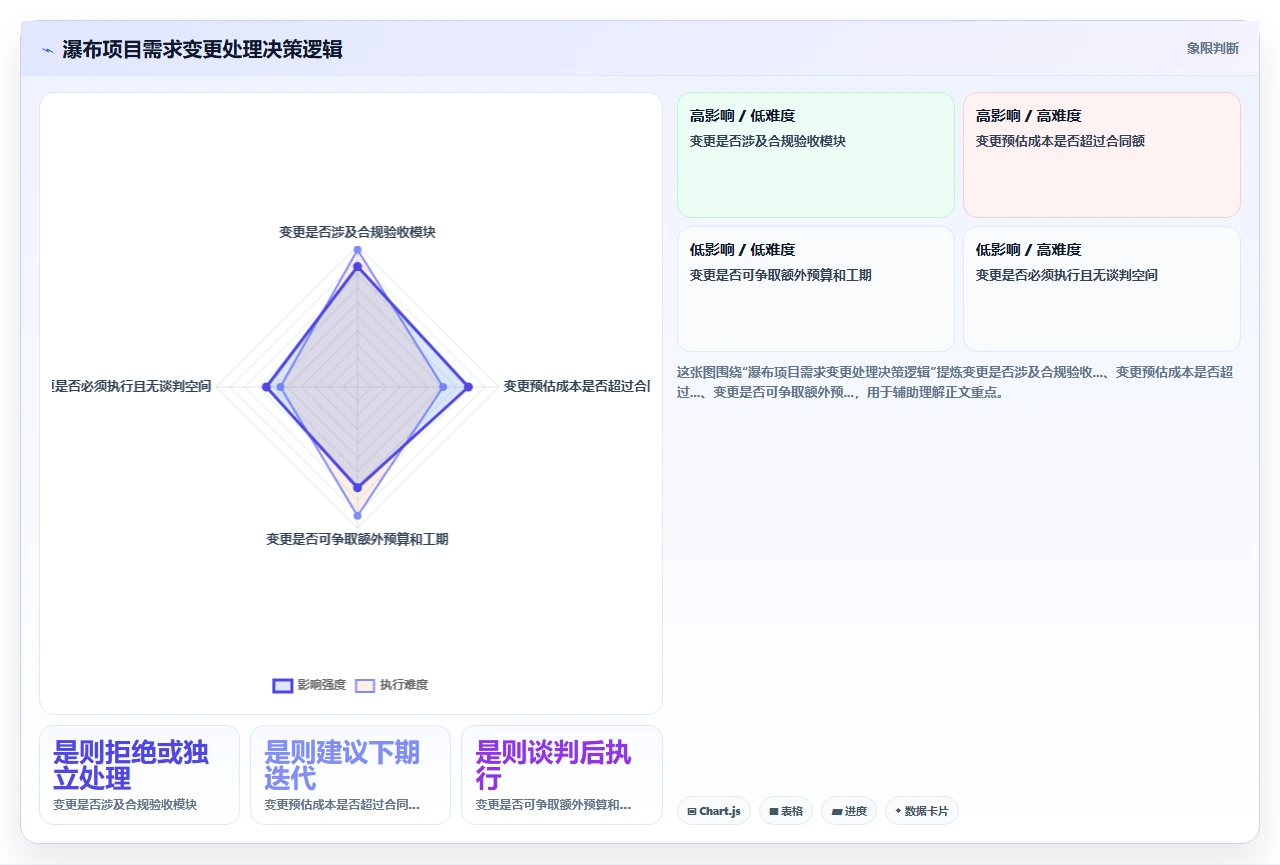Click 变更预估成本是否超过合同额 in the pink card

tap(1060, 141)
